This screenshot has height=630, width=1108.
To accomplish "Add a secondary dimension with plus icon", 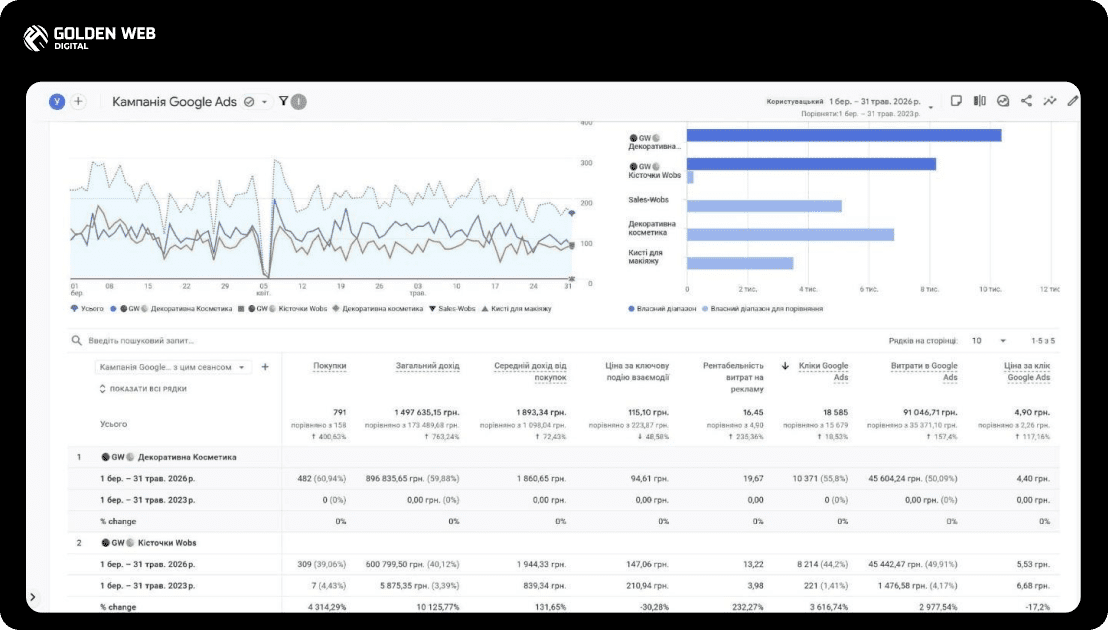I will 265,367.
